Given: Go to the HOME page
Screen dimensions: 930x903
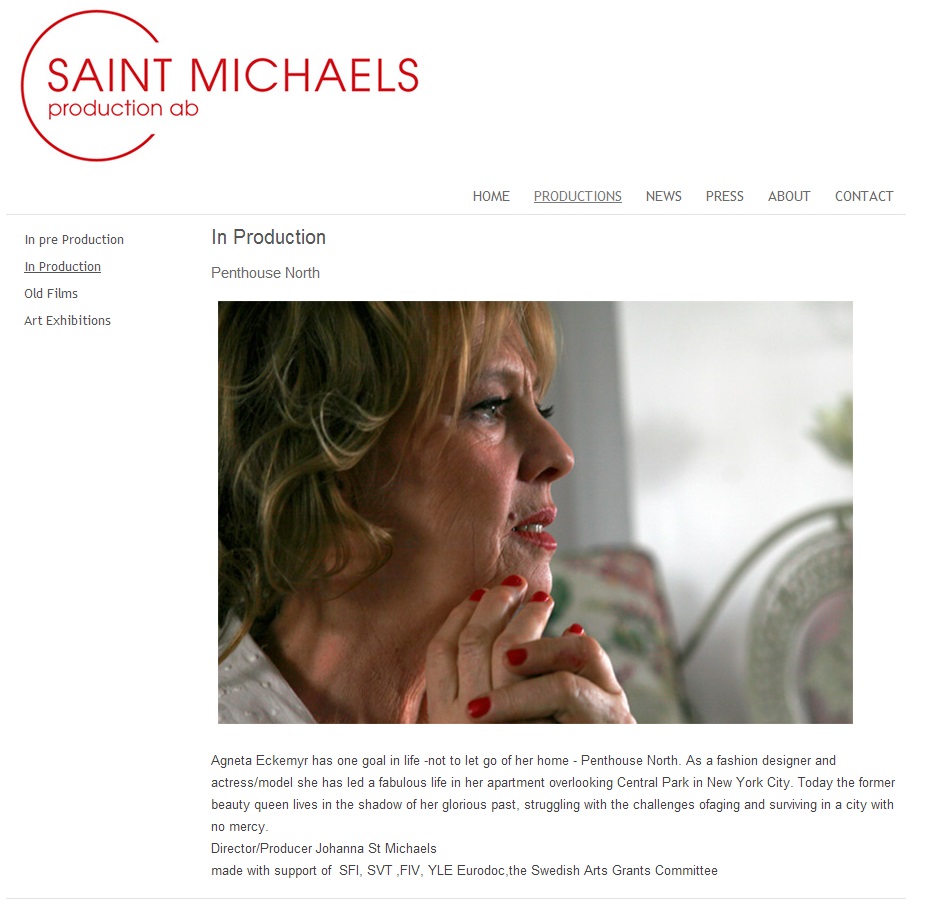Looking at the screenshot, I should pos(491,196).
